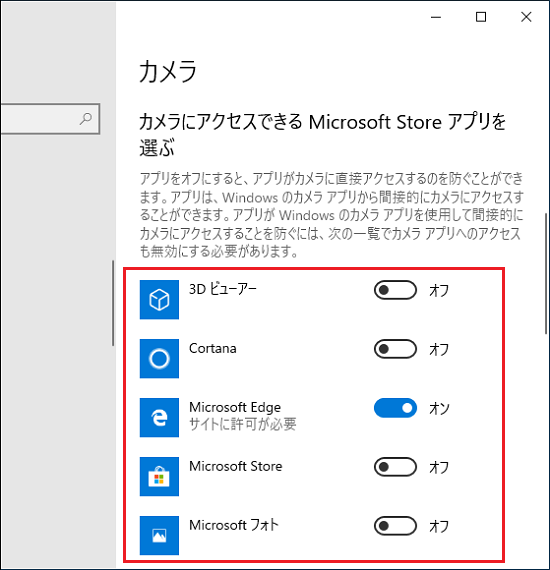Click the settings search input field
The width and height of the screenshot is (550, 570).
click(x=50, y=119)
